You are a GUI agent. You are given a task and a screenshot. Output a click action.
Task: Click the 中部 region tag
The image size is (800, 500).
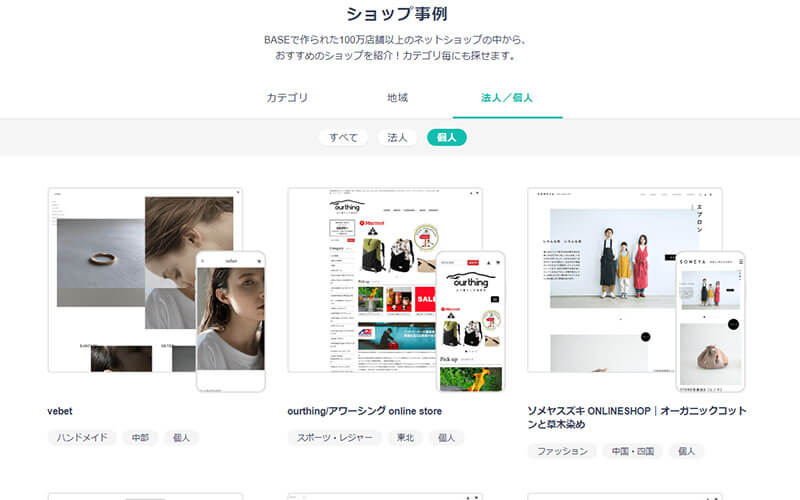click(x=139, y=437)
